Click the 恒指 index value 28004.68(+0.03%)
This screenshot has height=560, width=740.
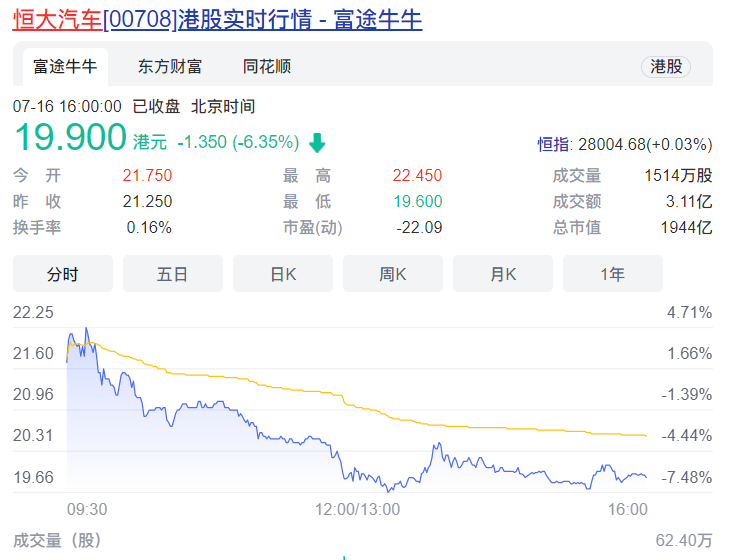coord(645,144)
